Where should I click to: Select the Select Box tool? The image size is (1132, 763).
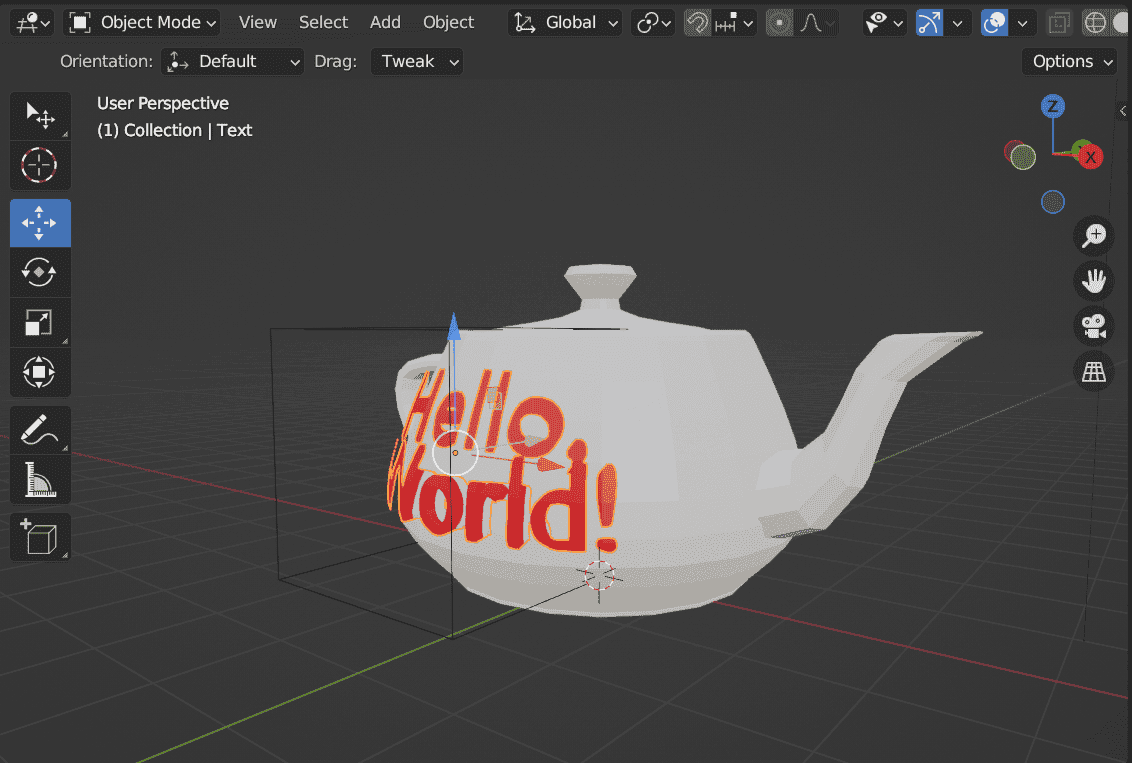[x=40, y=115]
